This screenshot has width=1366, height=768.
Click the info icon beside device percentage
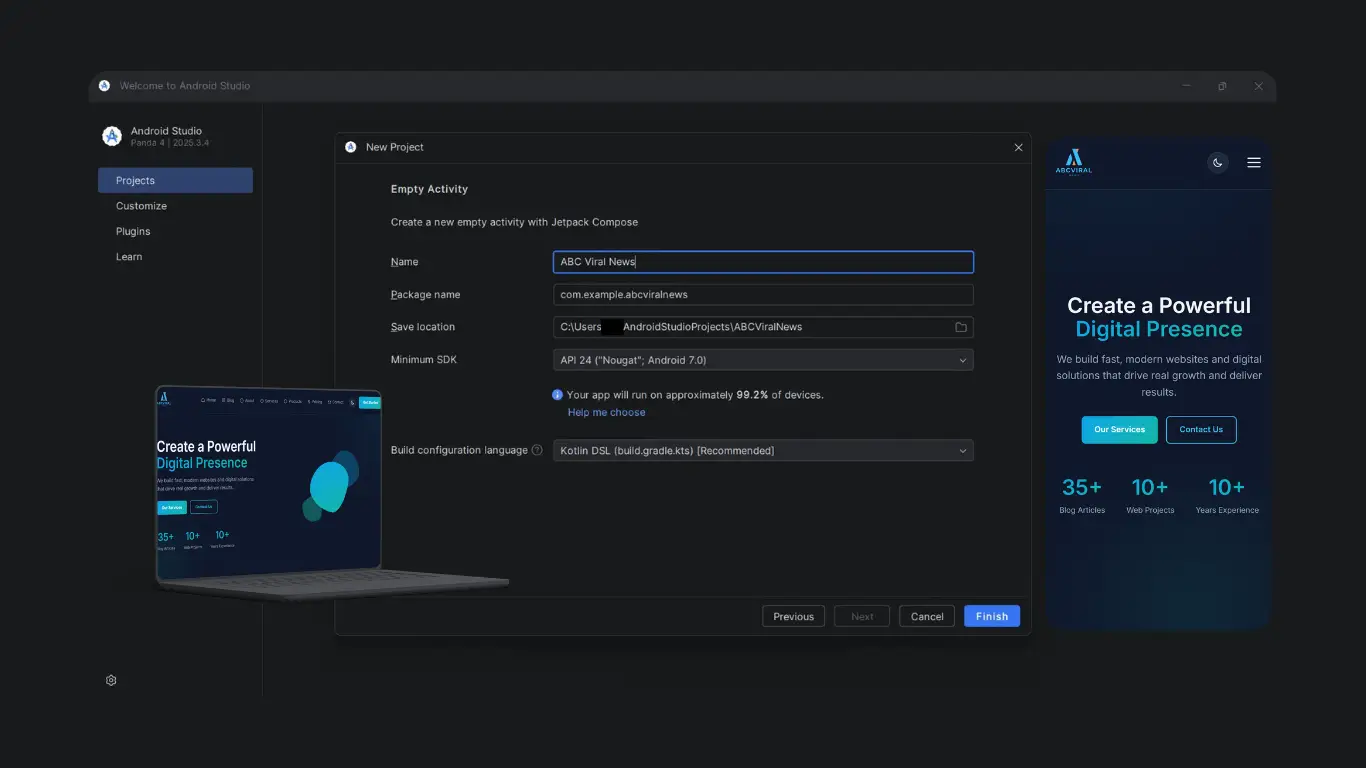558,395
